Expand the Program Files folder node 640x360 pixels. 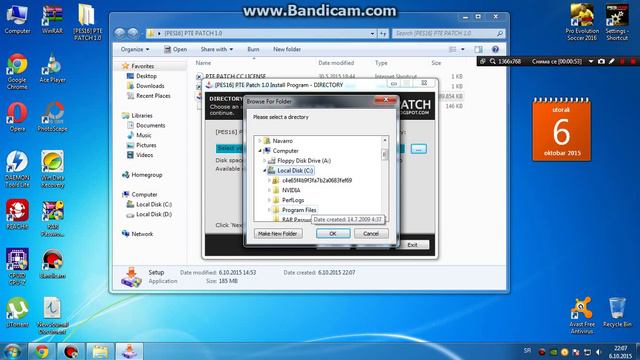(269, 210)
